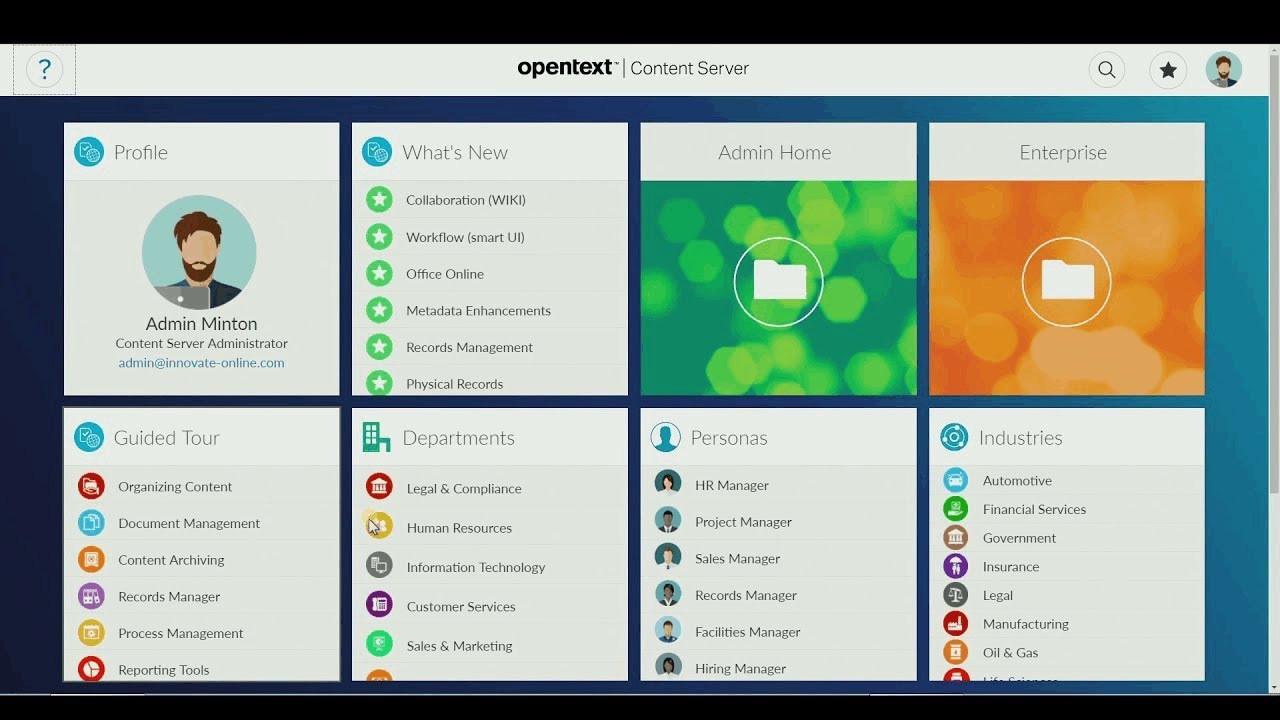Open the admin@innovate-online.com email link

click(201, 363)
